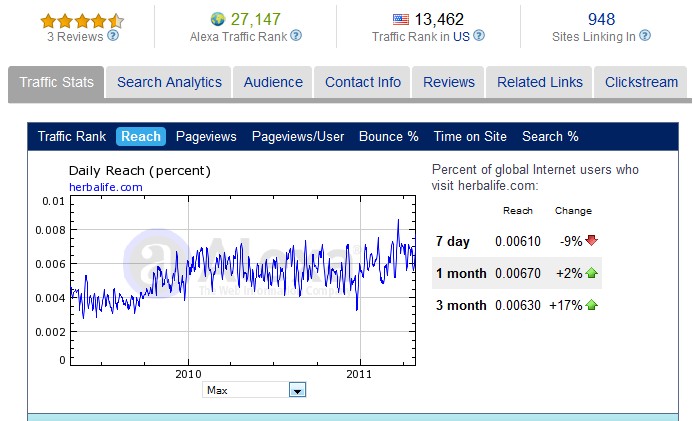Click the US link in Traffic Rank
The width and height of the screenshot is (693, 421).
(461, 37)
